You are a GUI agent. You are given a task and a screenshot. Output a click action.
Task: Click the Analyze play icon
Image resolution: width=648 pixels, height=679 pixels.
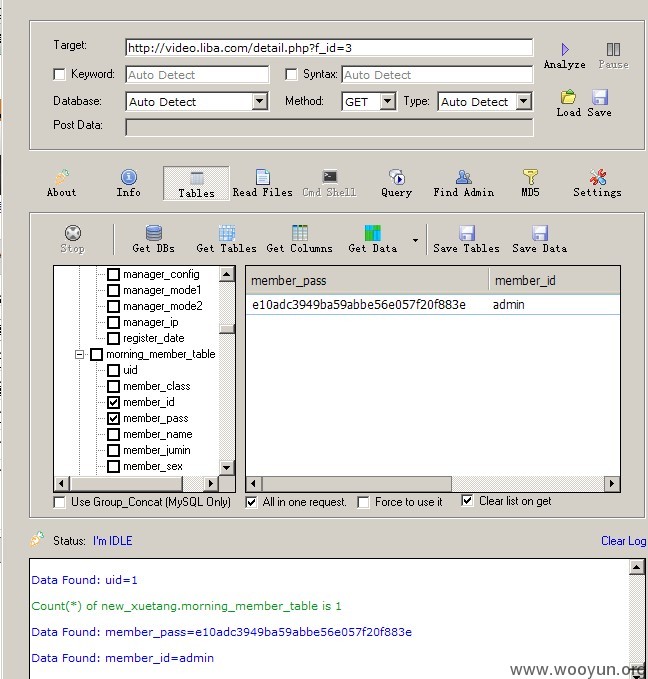[565, 49]
